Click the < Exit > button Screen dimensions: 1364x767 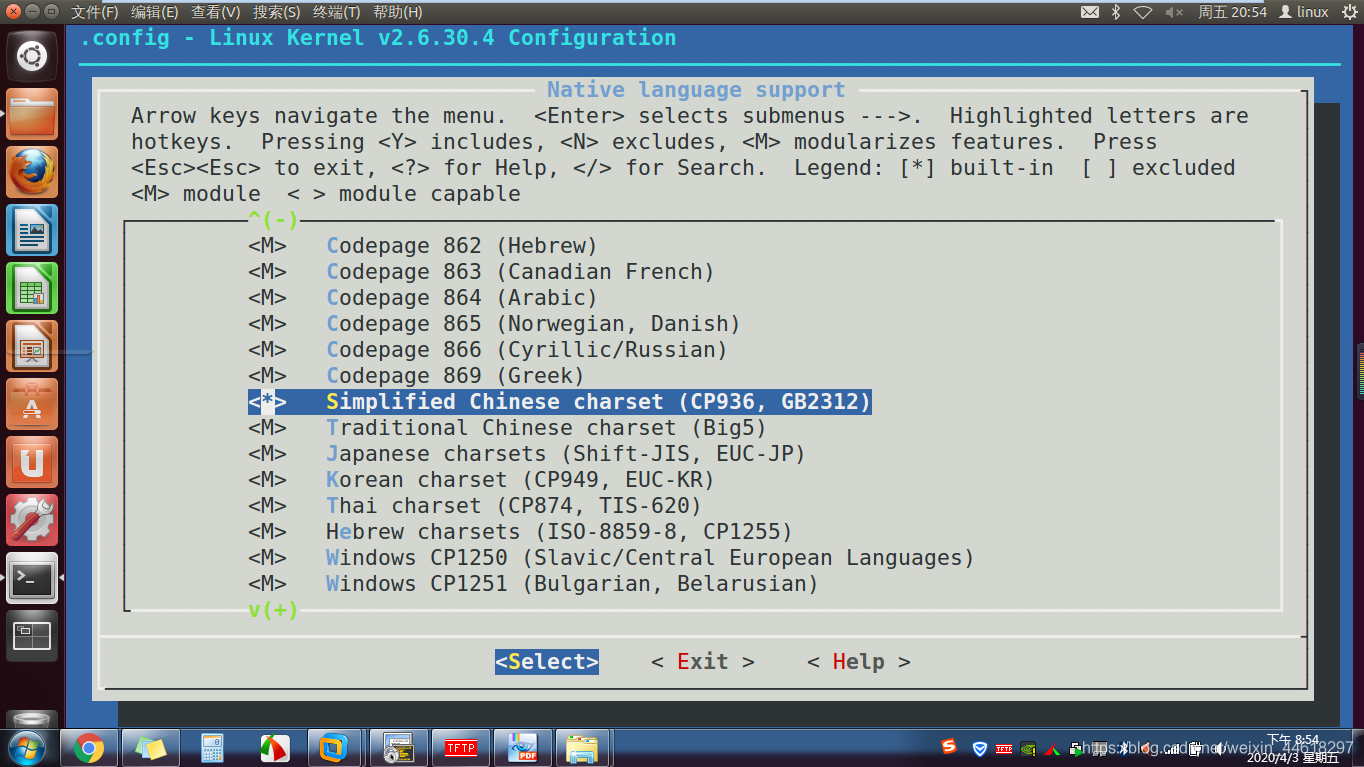tap(703, 662)
